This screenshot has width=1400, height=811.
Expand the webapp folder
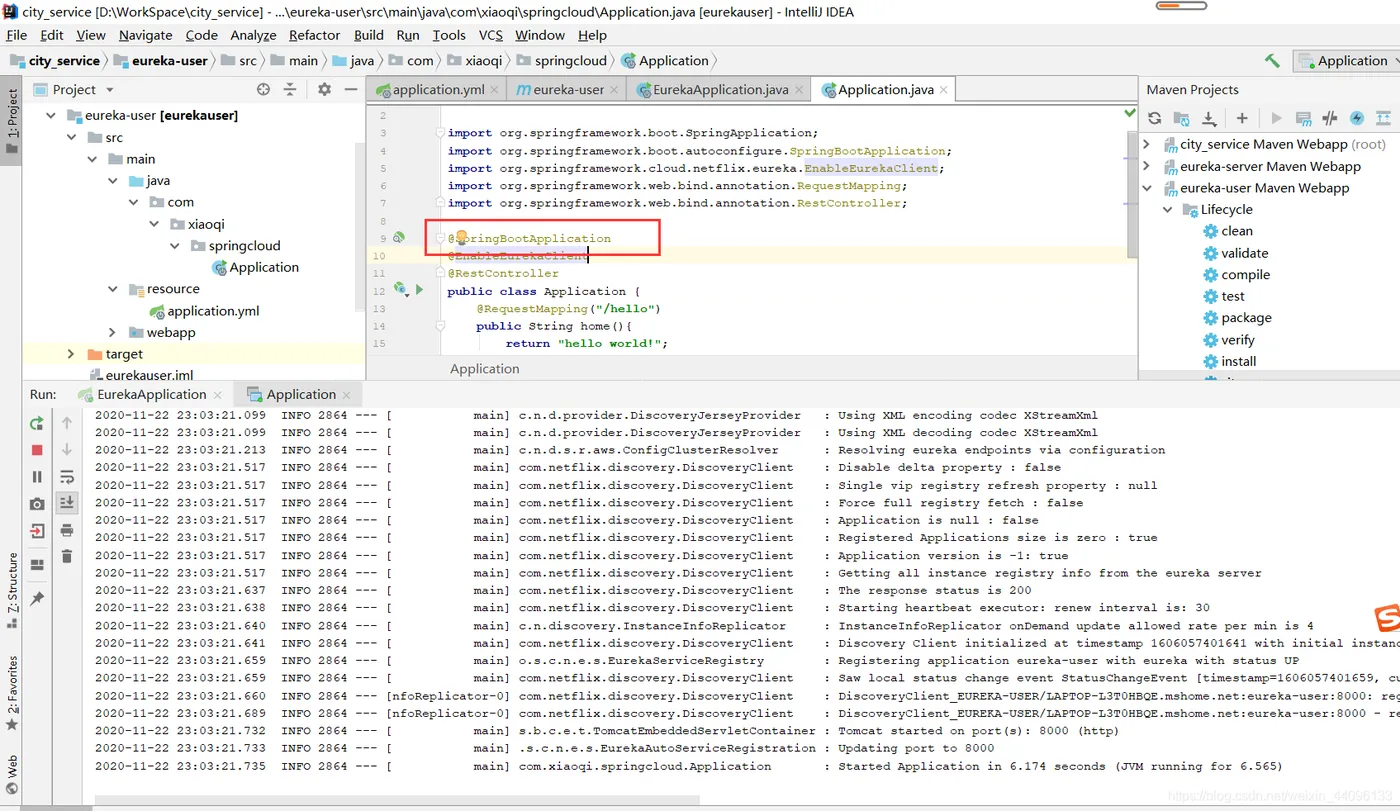113,332
